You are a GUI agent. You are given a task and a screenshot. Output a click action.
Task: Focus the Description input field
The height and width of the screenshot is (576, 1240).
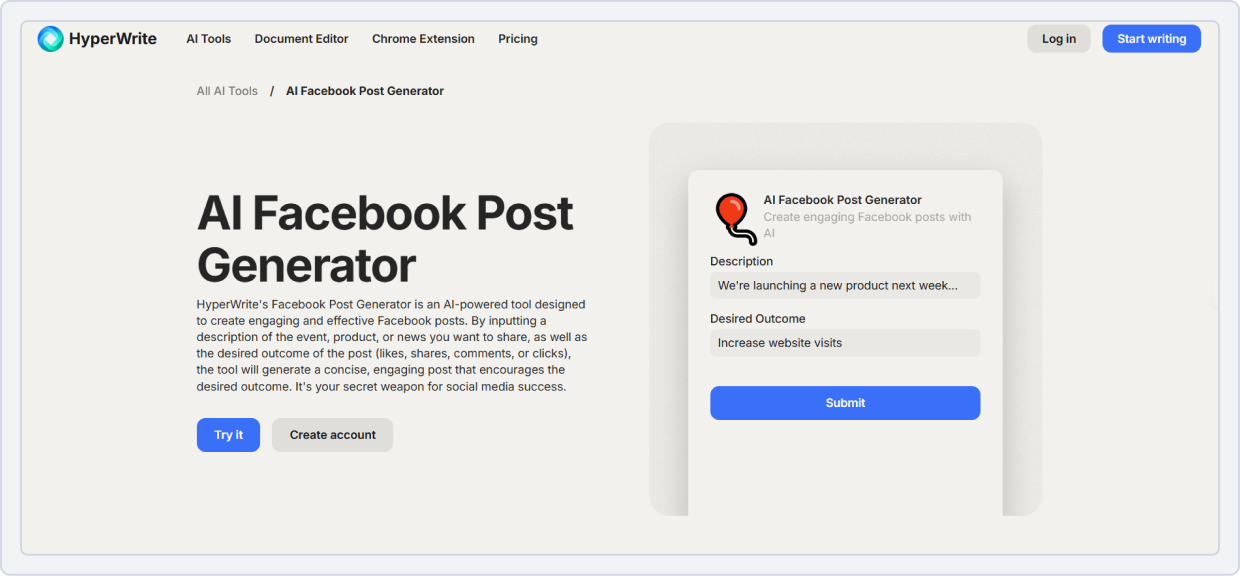click(x=845, y=286)
